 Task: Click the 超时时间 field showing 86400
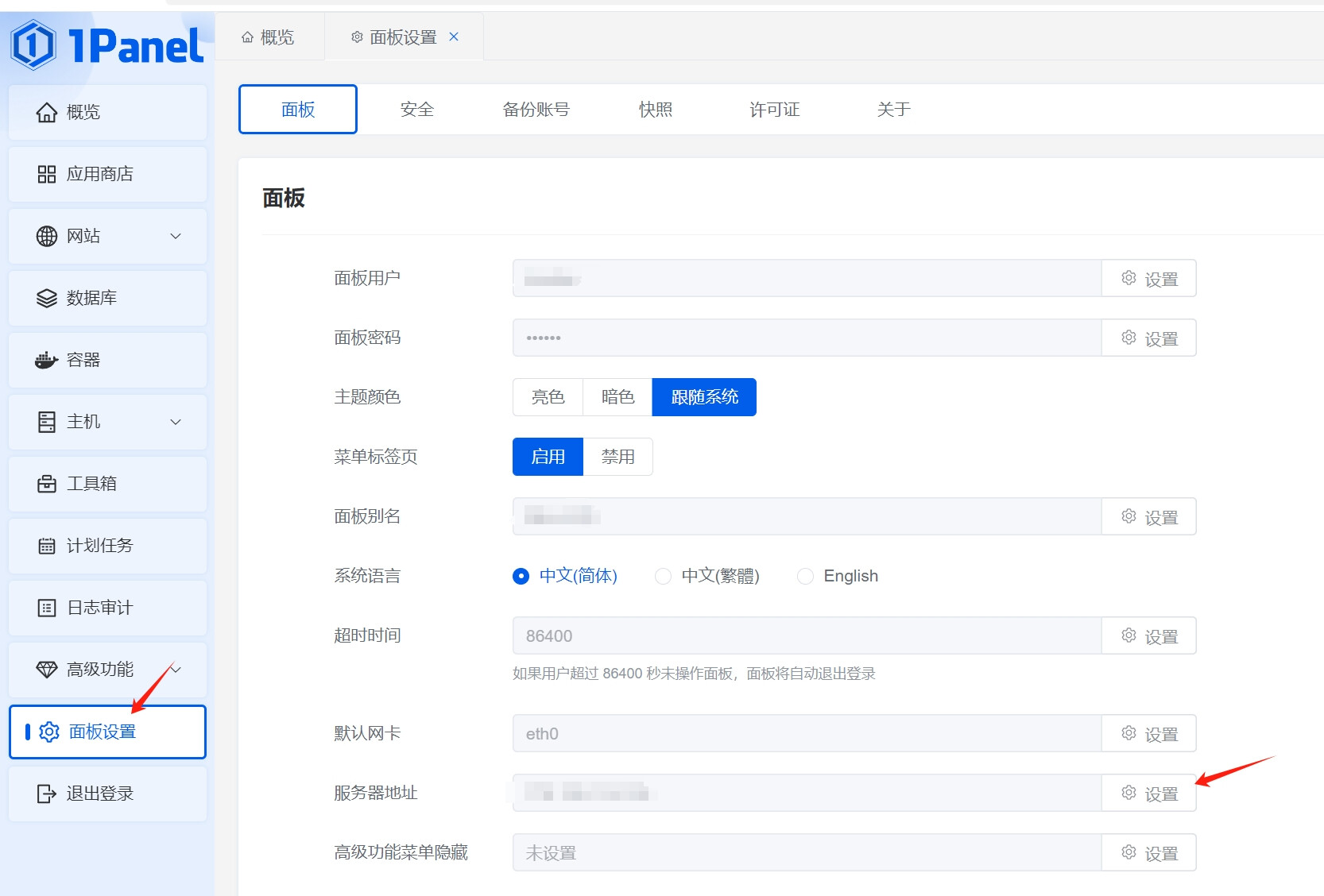(807, 635)
